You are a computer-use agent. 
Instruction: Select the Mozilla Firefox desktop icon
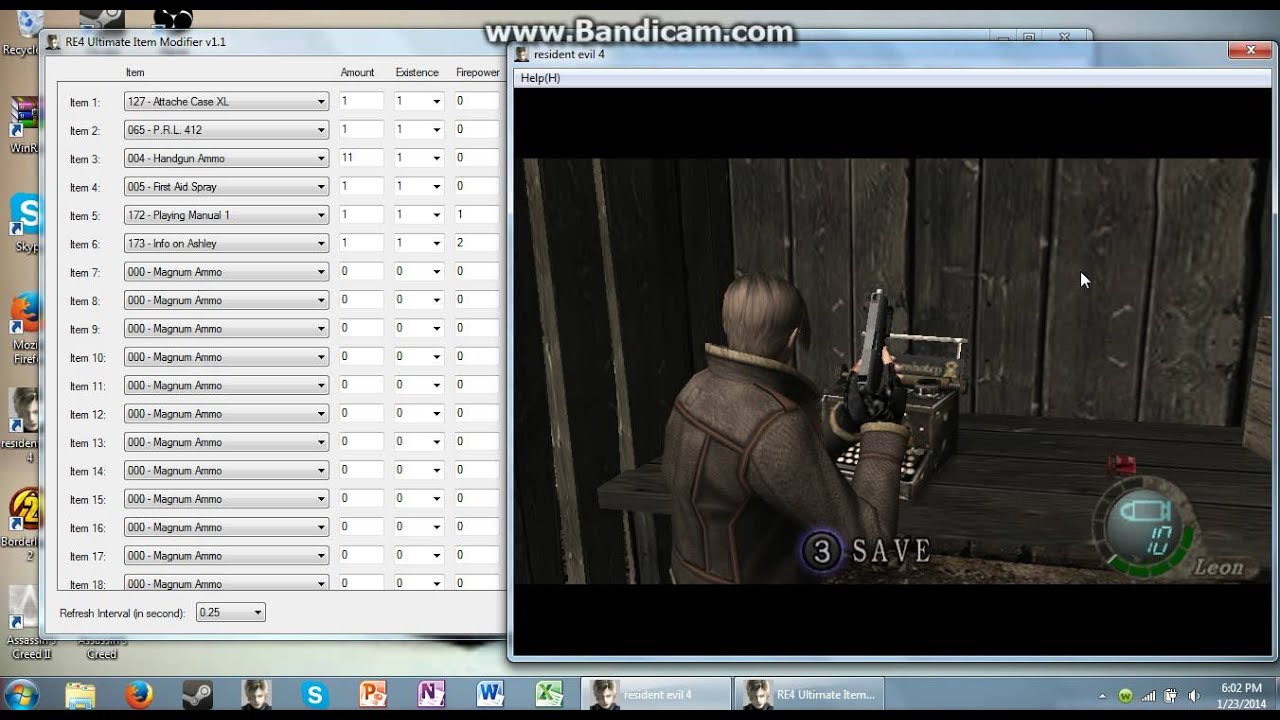pos(24,328)
